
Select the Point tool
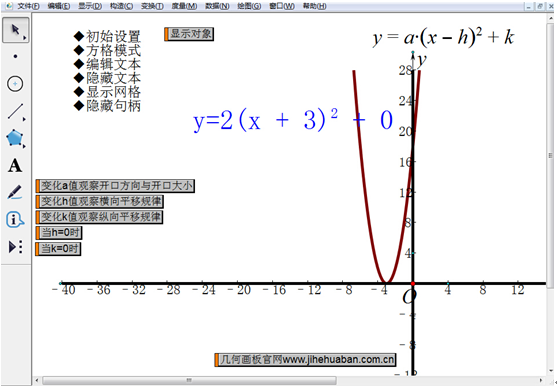click(x=15, y=56)
